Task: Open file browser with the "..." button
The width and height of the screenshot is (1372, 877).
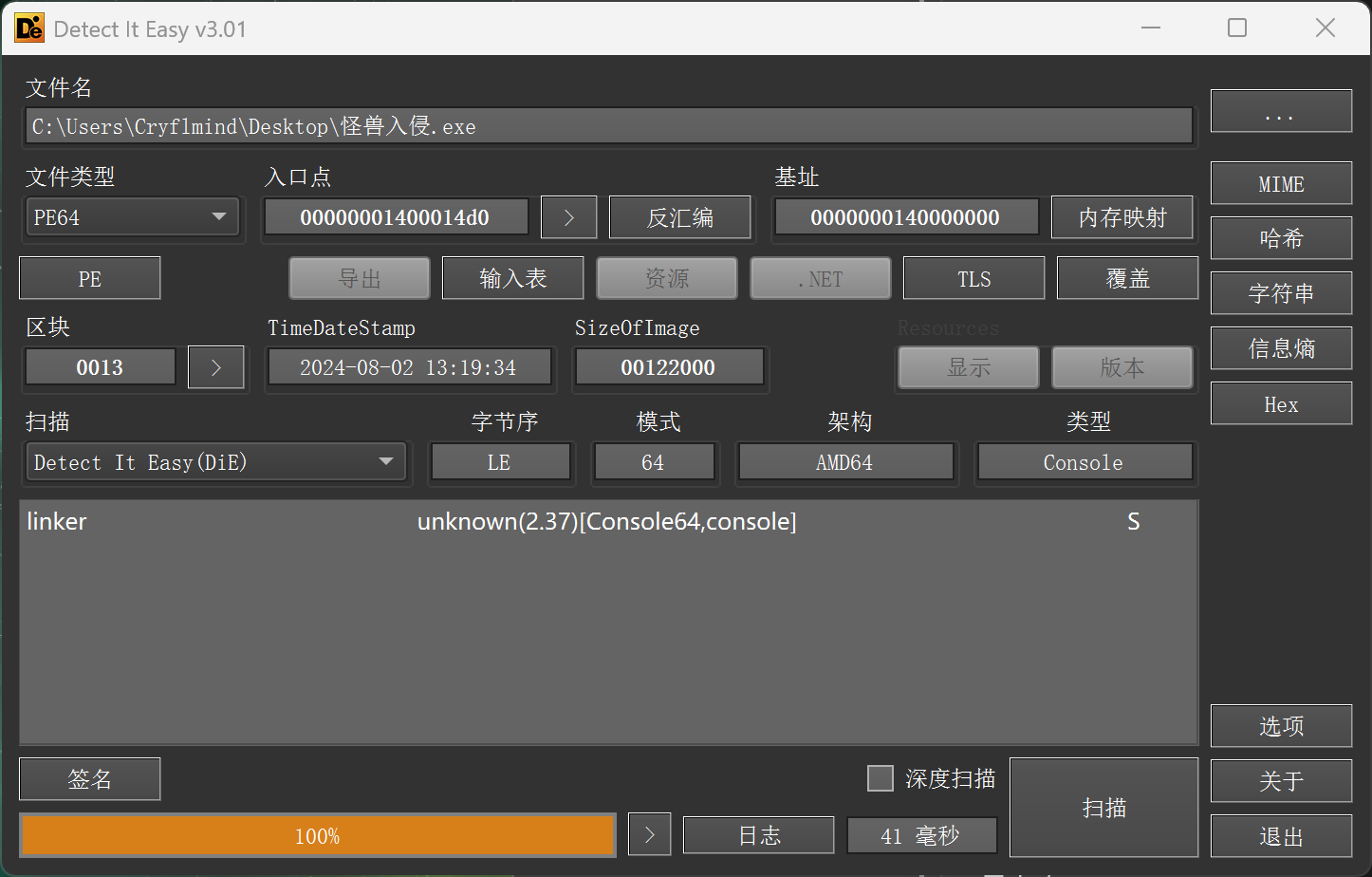Action: pos(1280,112)
